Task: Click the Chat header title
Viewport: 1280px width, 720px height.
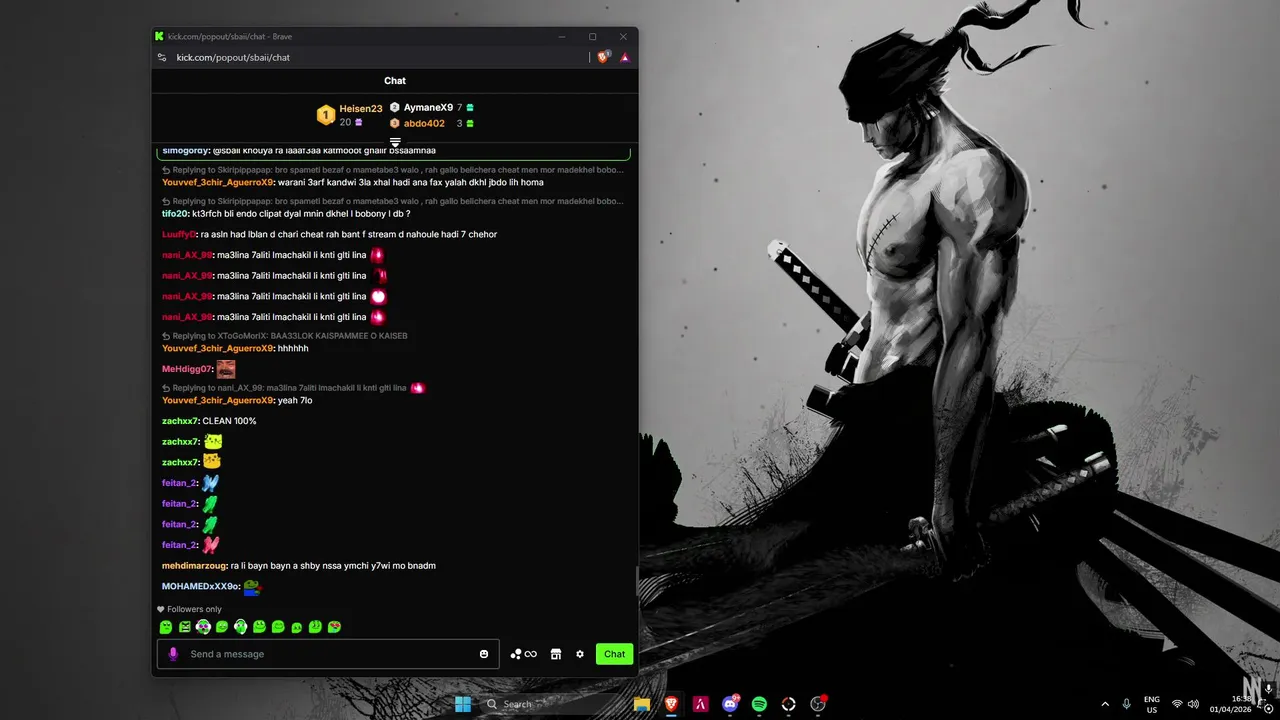Action: (395, 81)
